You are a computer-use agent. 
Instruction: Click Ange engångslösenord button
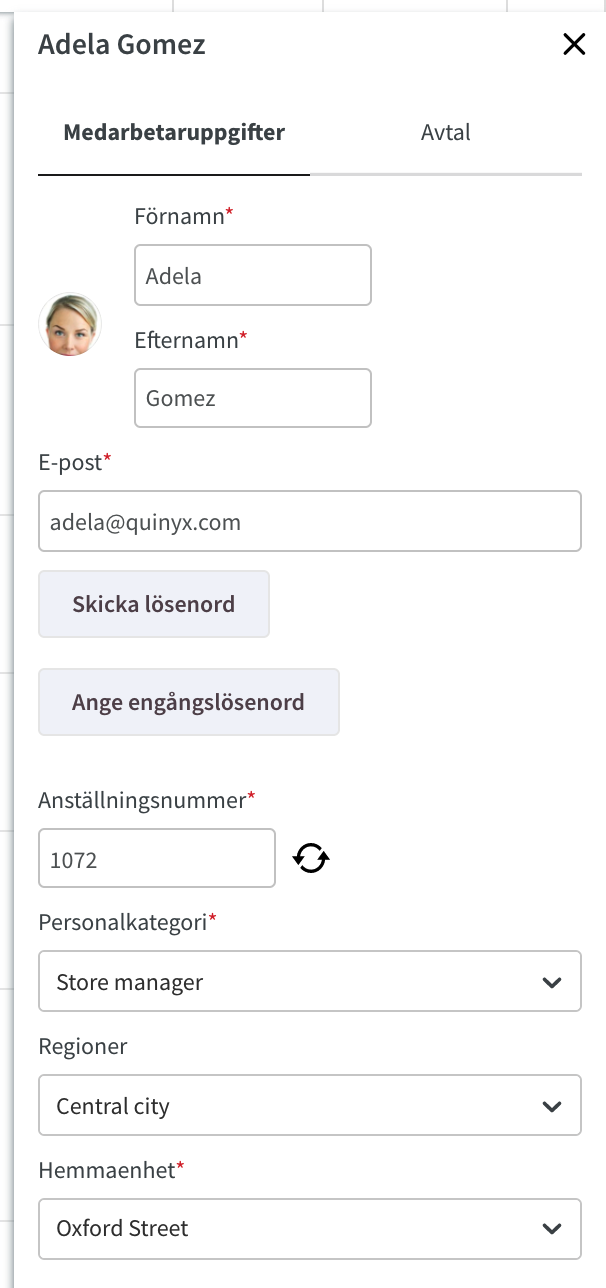(189, 702)
